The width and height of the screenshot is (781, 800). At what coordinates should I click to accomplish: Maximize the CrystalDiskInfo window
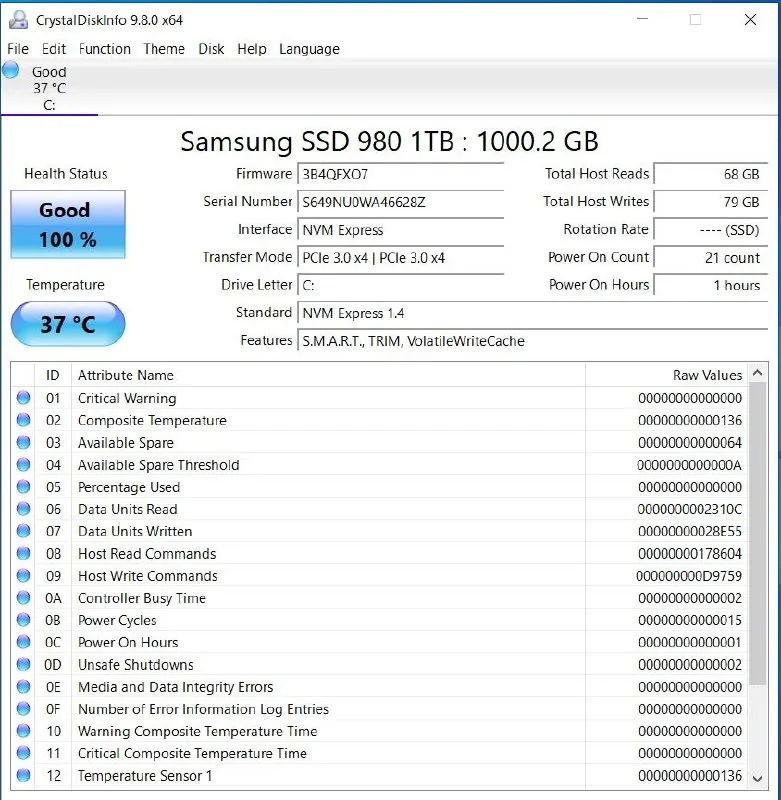(x=695, y=19)
